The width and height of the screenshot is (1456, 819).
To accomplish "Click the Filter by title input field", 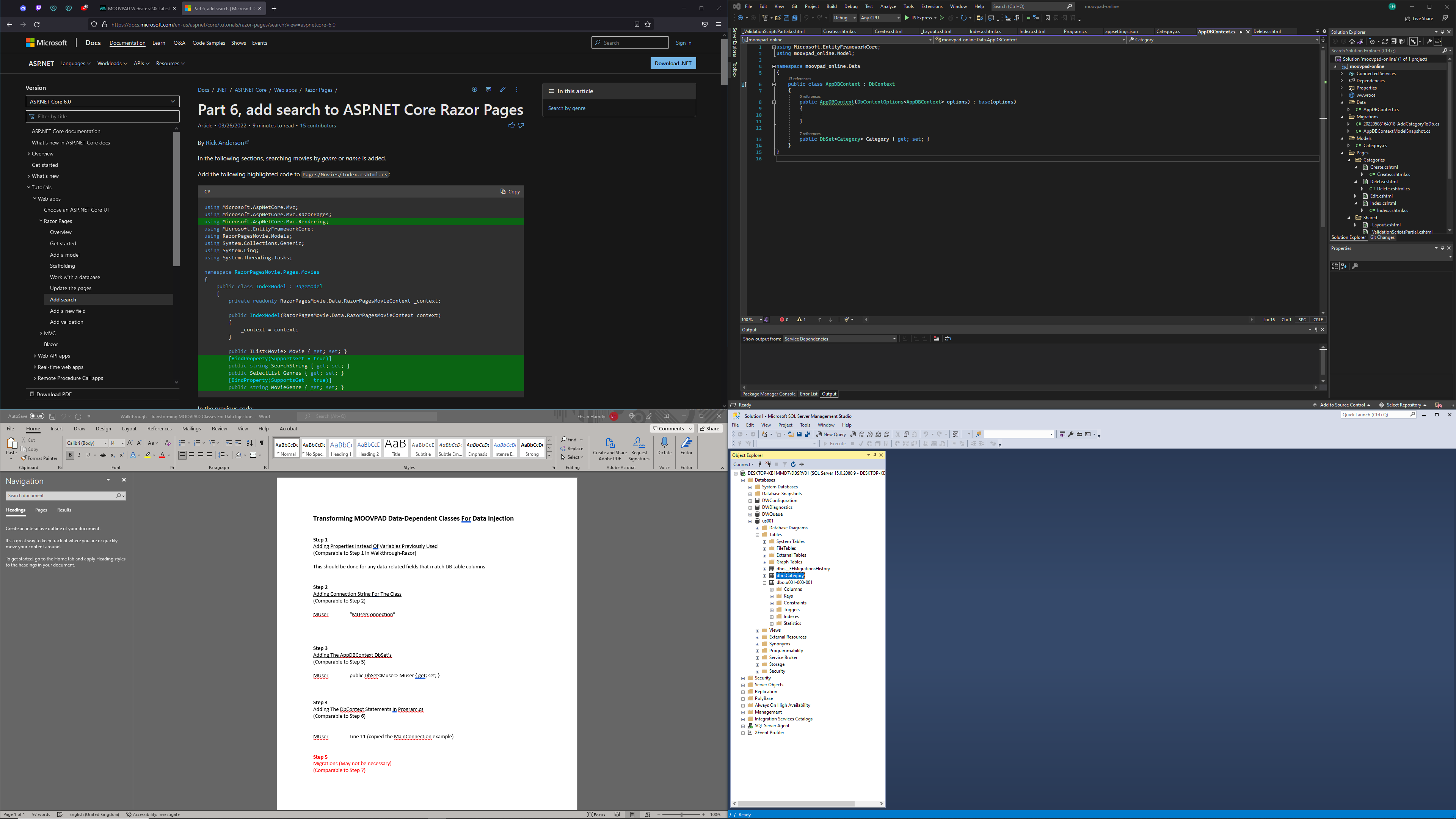I will point(102,116).
